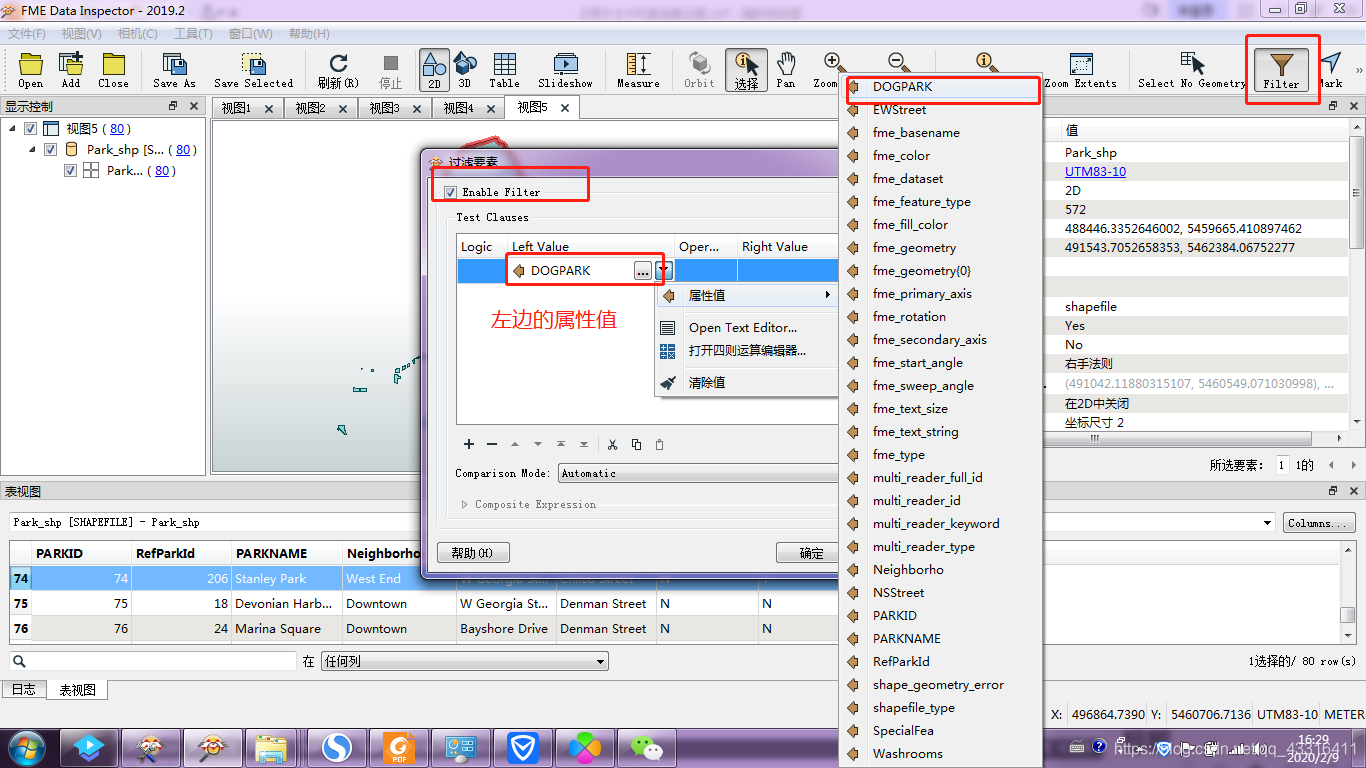This screenshot has height=768, width=1366.
Task: Activate the Measure tool
Action: point(638,69)
